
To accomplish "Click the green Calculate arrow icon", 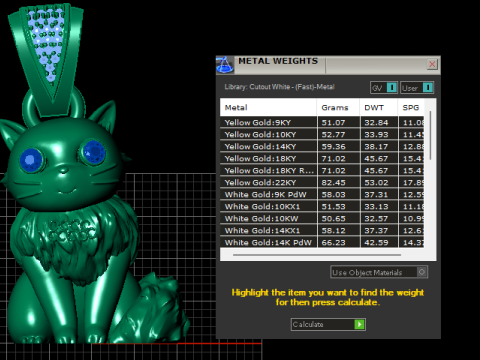I will [x=359, y=324].
